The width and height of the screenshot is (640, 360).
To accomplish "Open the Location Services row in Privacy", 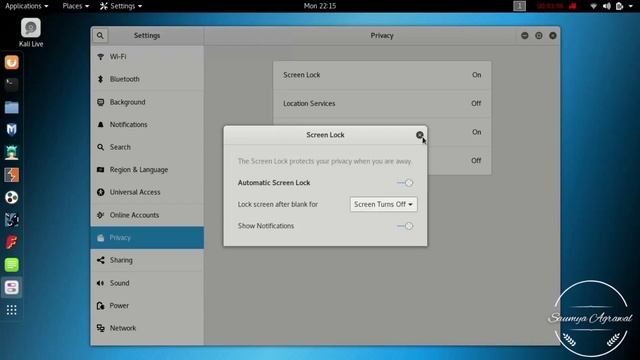I will 382,104.
